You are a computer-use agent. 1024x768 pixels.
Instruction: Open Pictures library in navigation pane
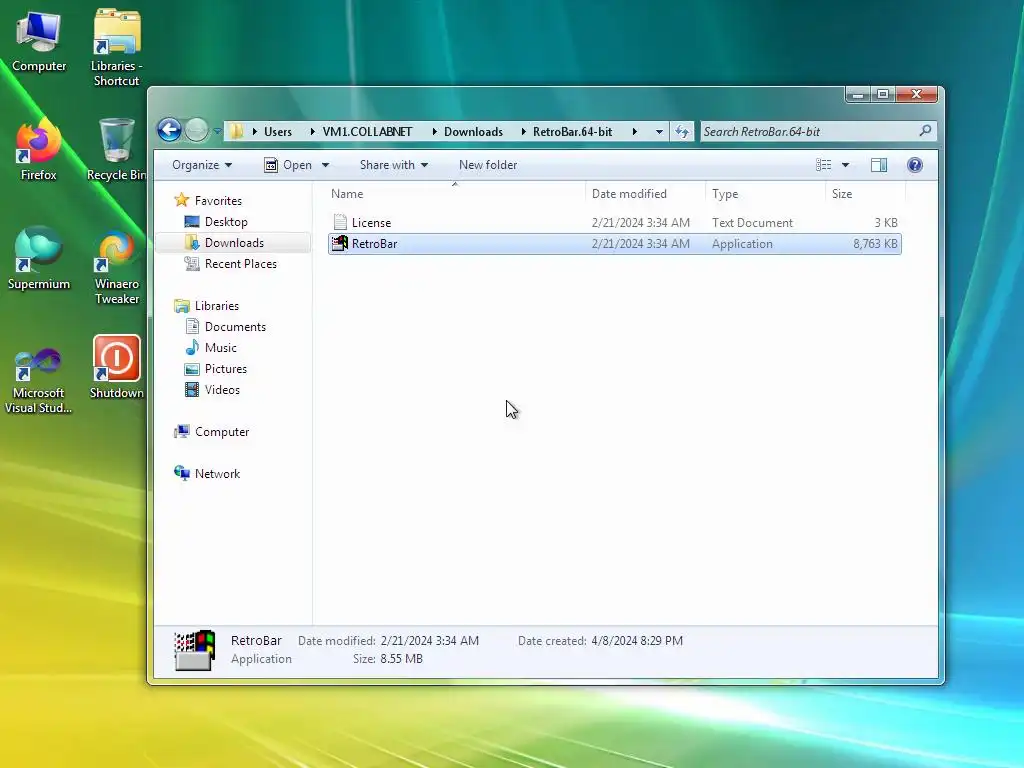225,368
